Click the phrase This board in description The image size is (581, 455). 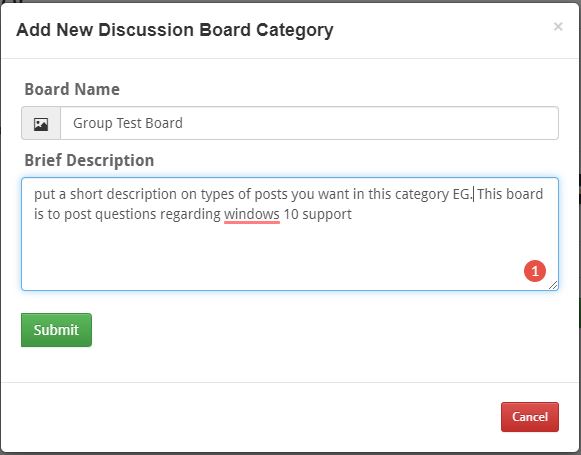point(510,194)
